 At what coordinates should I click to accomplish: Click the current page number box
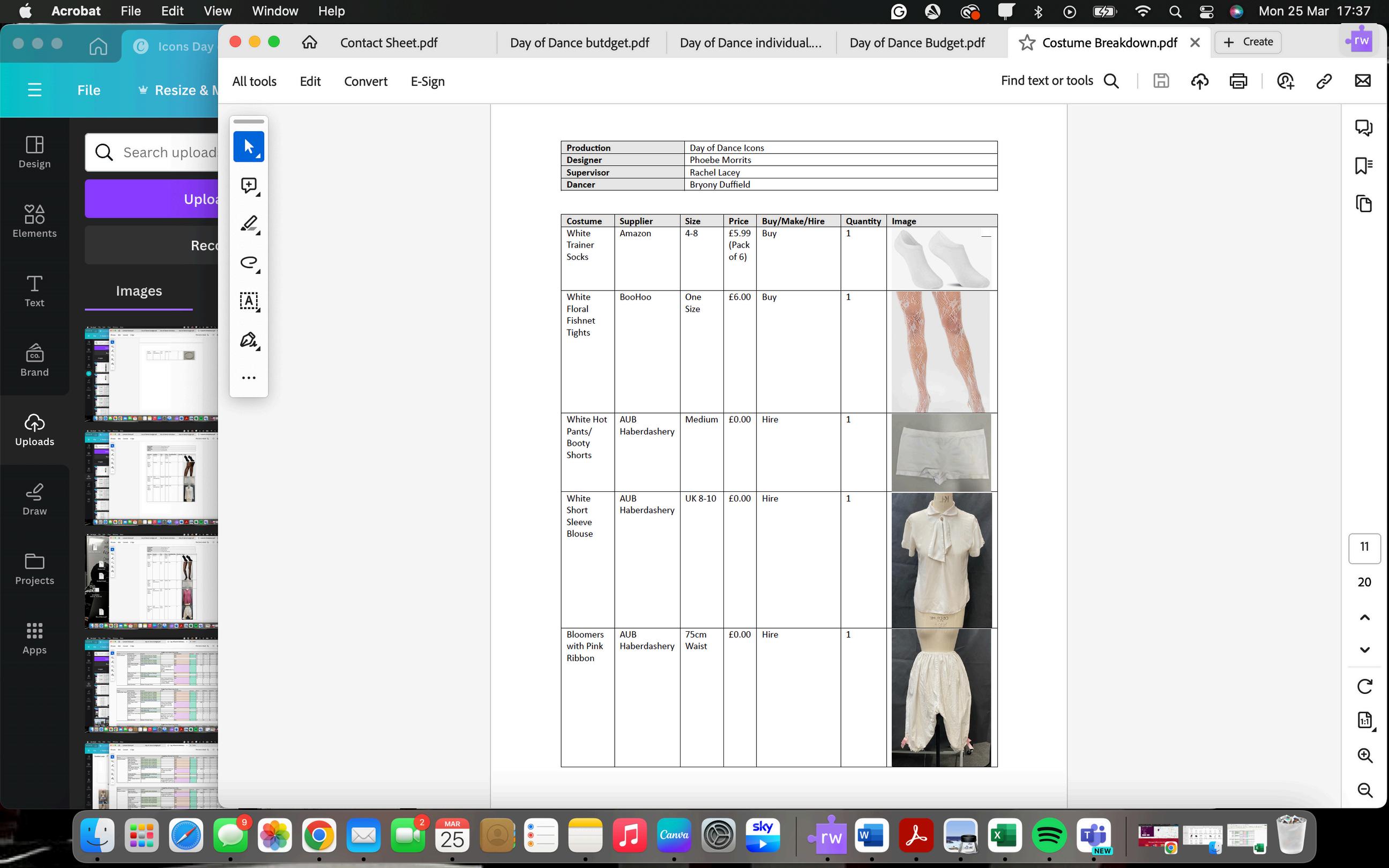(x=1364, y=547)
